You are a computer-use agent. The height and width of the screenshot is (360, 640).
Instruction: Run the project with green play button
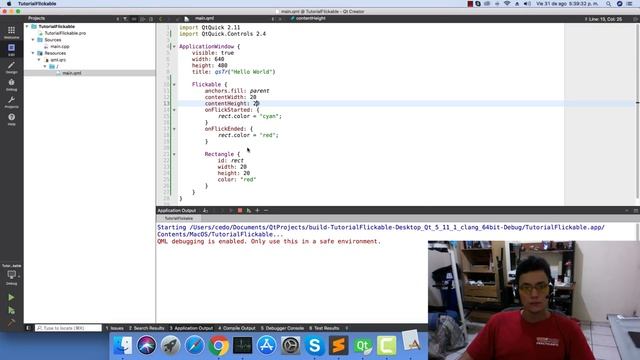coord(11,298)
